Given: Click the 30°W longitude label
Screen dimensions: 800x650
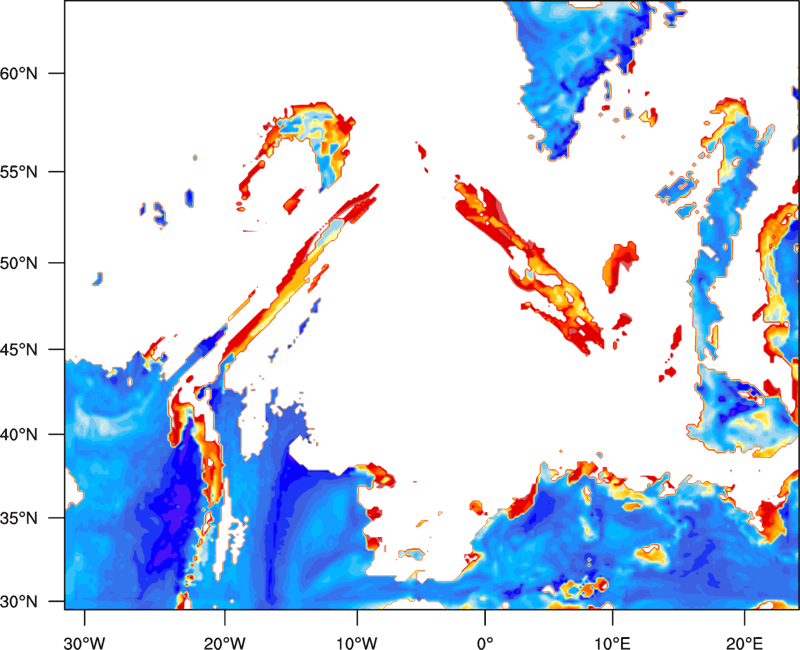Looking at the screenshot, I should 84,643.
